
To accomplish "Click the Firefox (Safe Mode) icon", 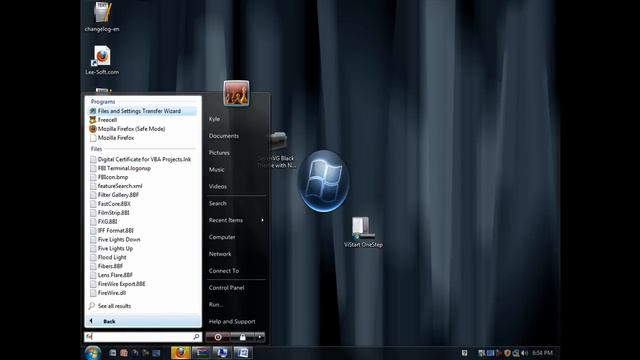I will [x=93, y=129].
